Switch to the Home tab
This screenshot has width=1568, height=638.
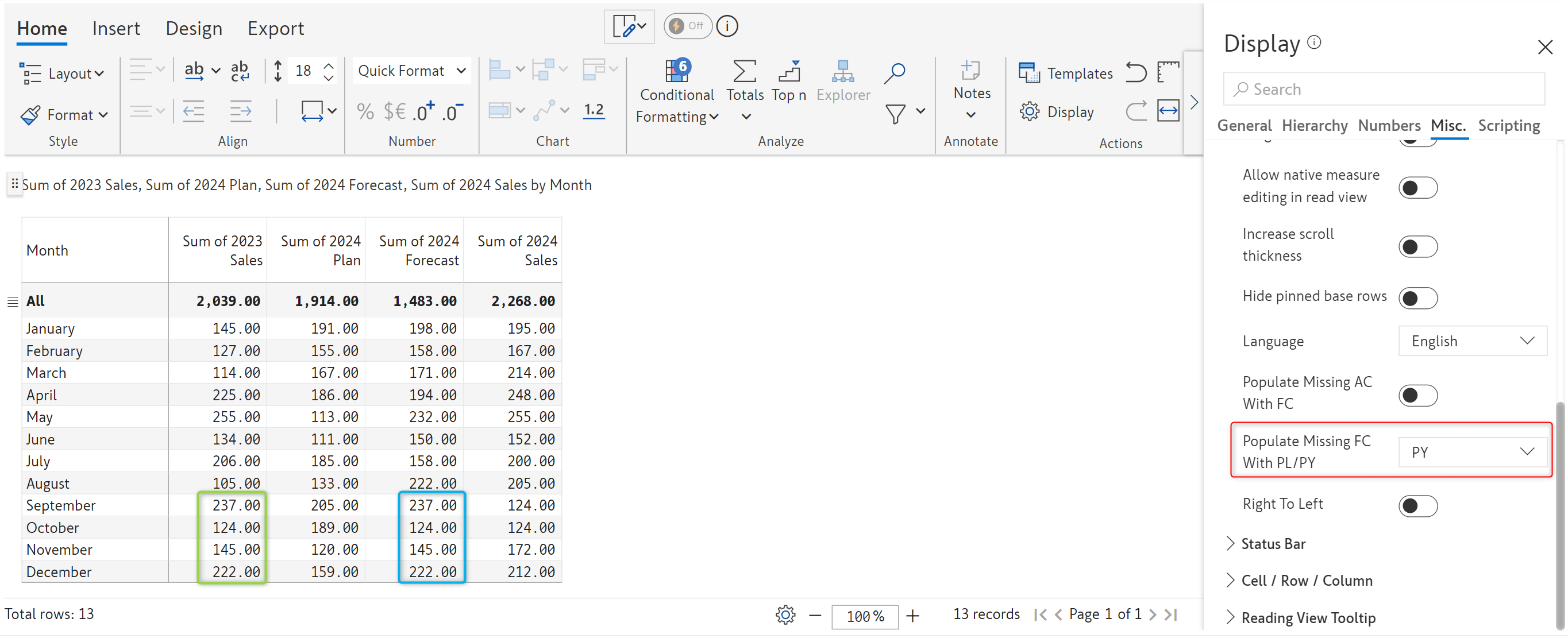[42, 29]
